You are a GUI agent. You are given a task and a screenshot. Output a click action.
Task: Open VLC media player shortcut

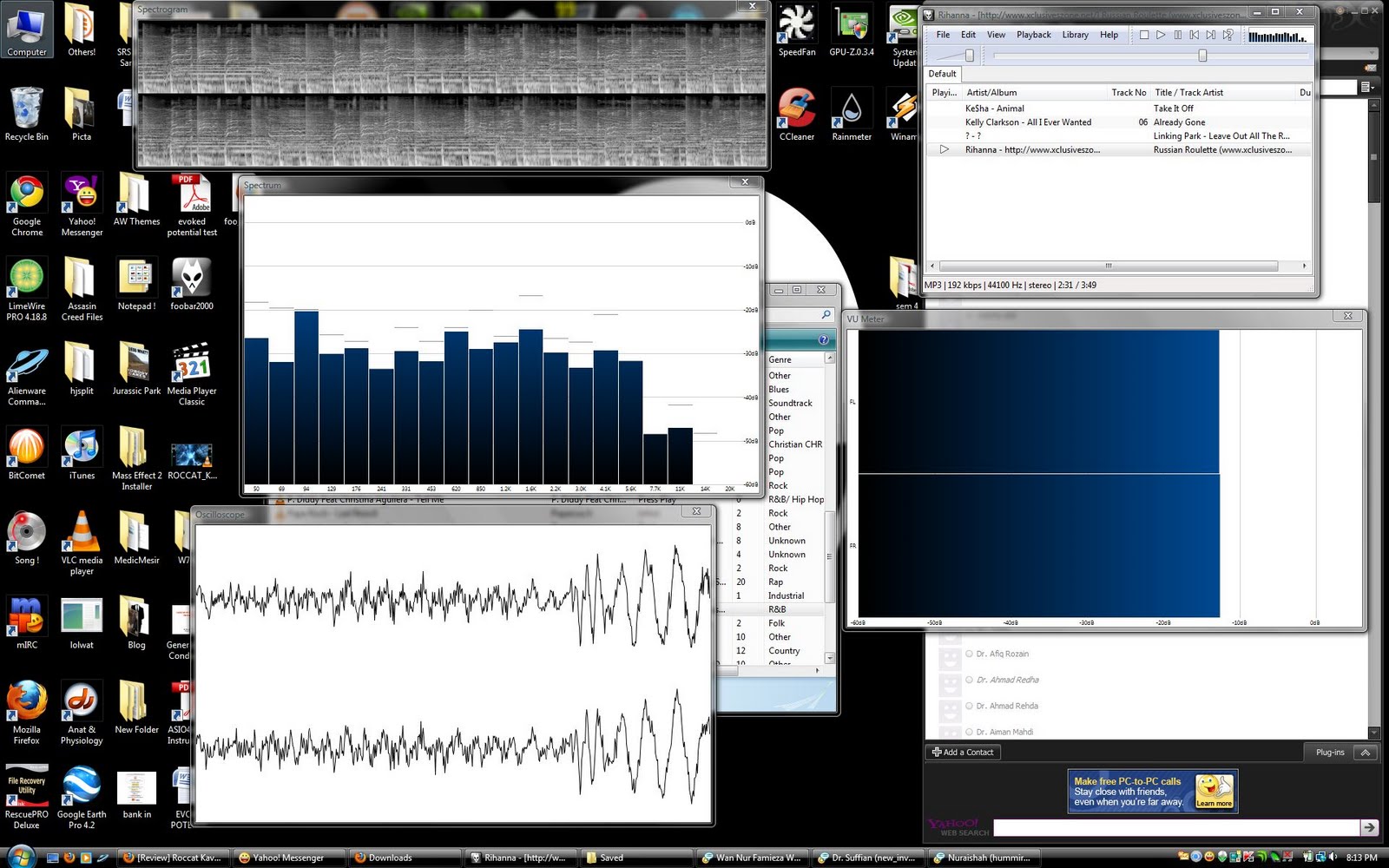point(82,543)
